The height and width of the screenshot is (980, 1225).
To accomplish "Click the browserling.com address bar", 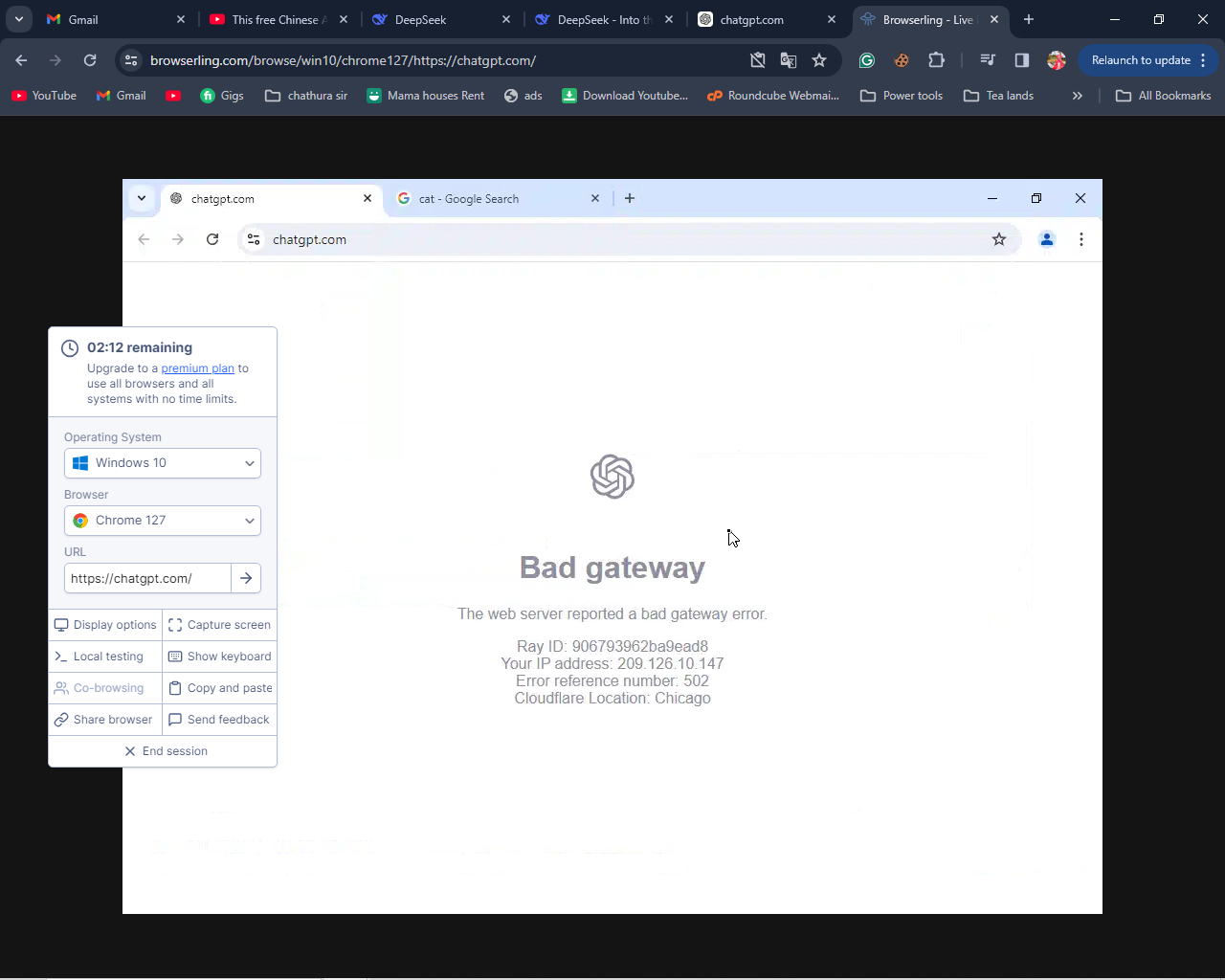I will pos(440,60).
